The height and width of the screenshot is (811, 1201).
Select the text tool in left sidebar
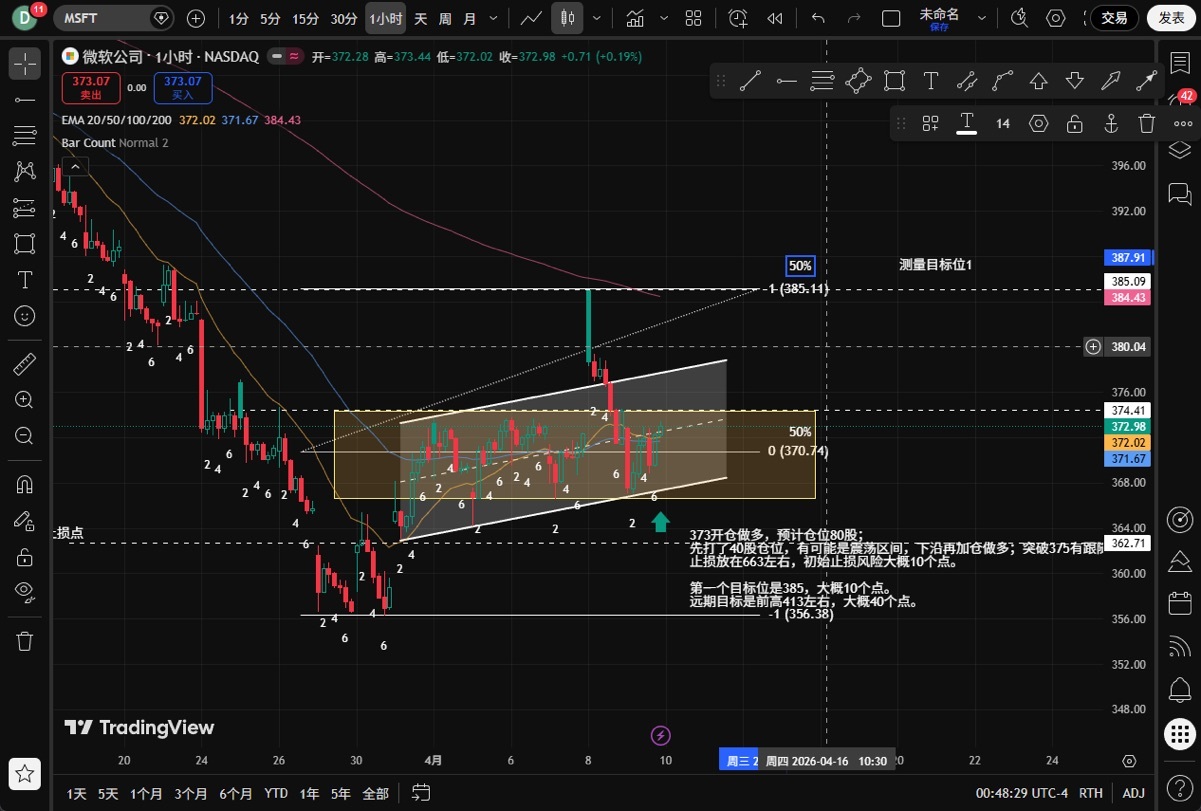point(25,279)
